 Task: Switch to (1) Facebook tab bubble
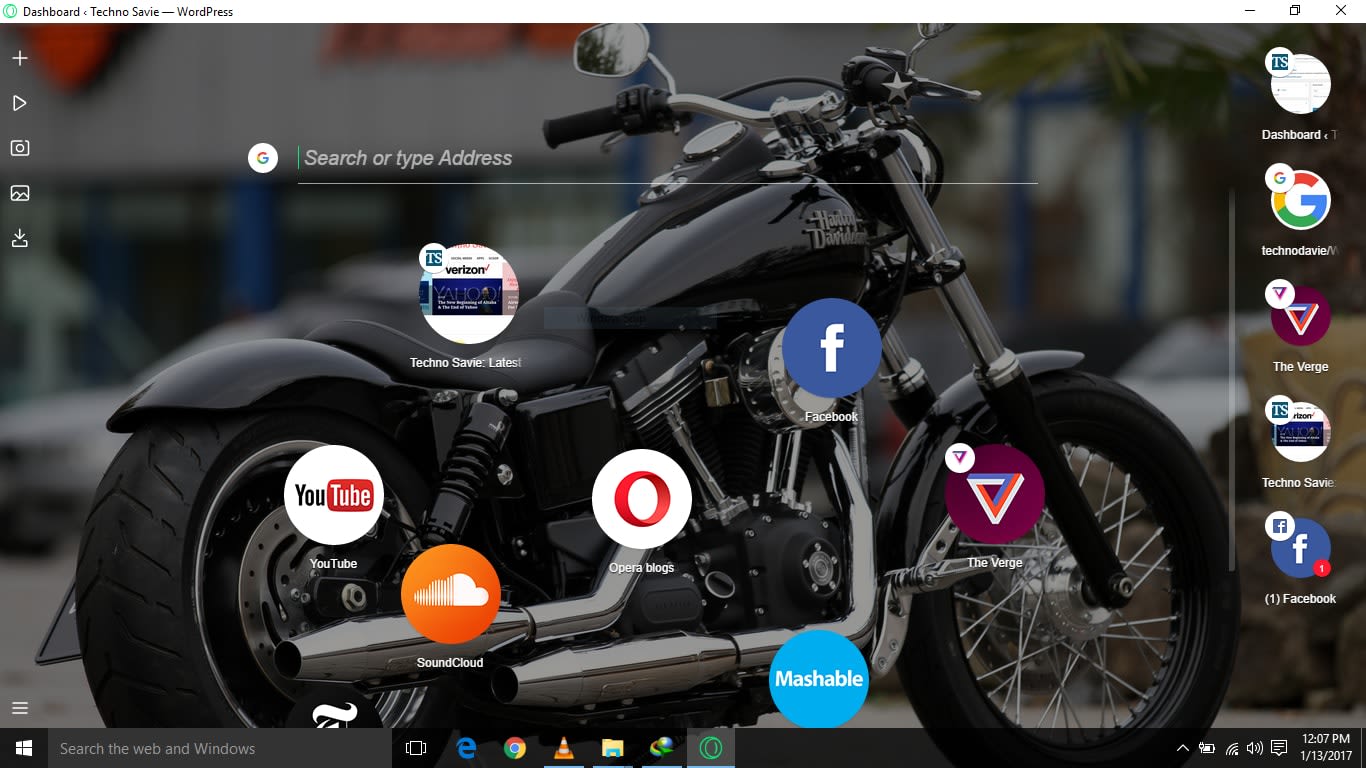(1300, 548)
